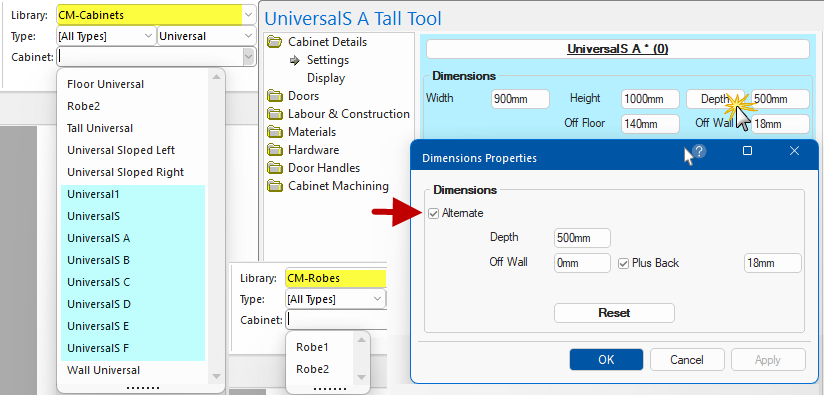Screen dimensions: 824x395
Task: Click the Reset button
Action: pos(614,313)
